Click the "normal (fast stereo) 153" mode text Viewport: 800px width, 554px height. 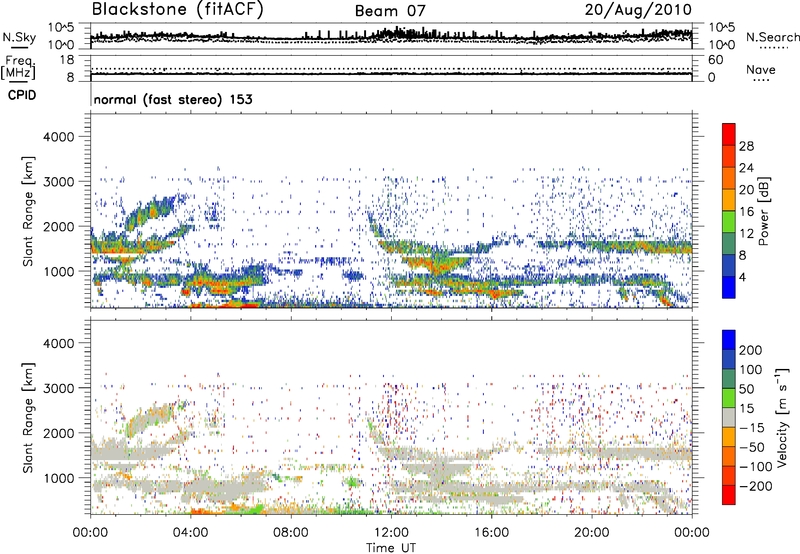(x=173, y=99)
